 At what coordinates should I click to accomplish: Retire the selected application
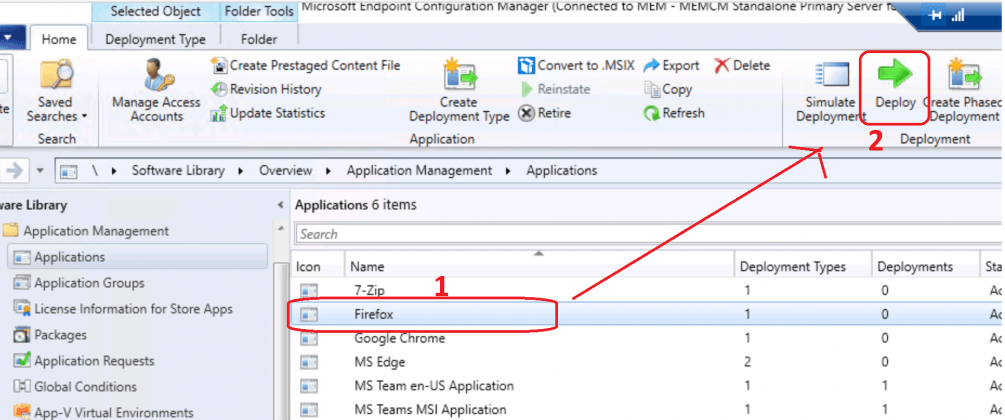click(x=544, y=113)
